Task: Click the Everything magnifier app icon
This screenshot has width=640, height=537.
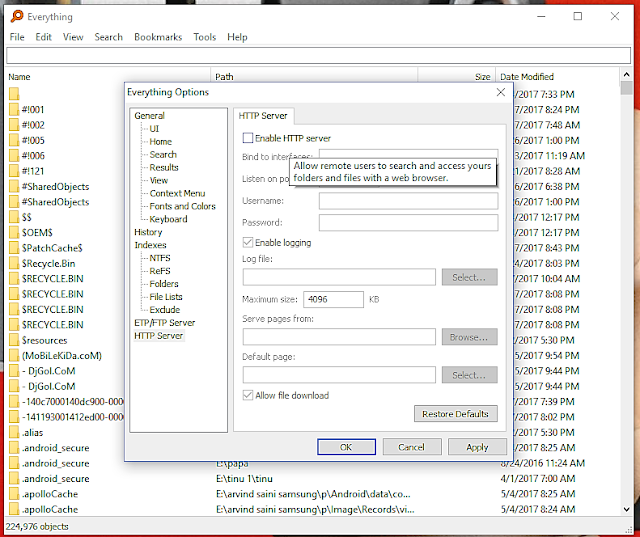Action: pos(17,16)
